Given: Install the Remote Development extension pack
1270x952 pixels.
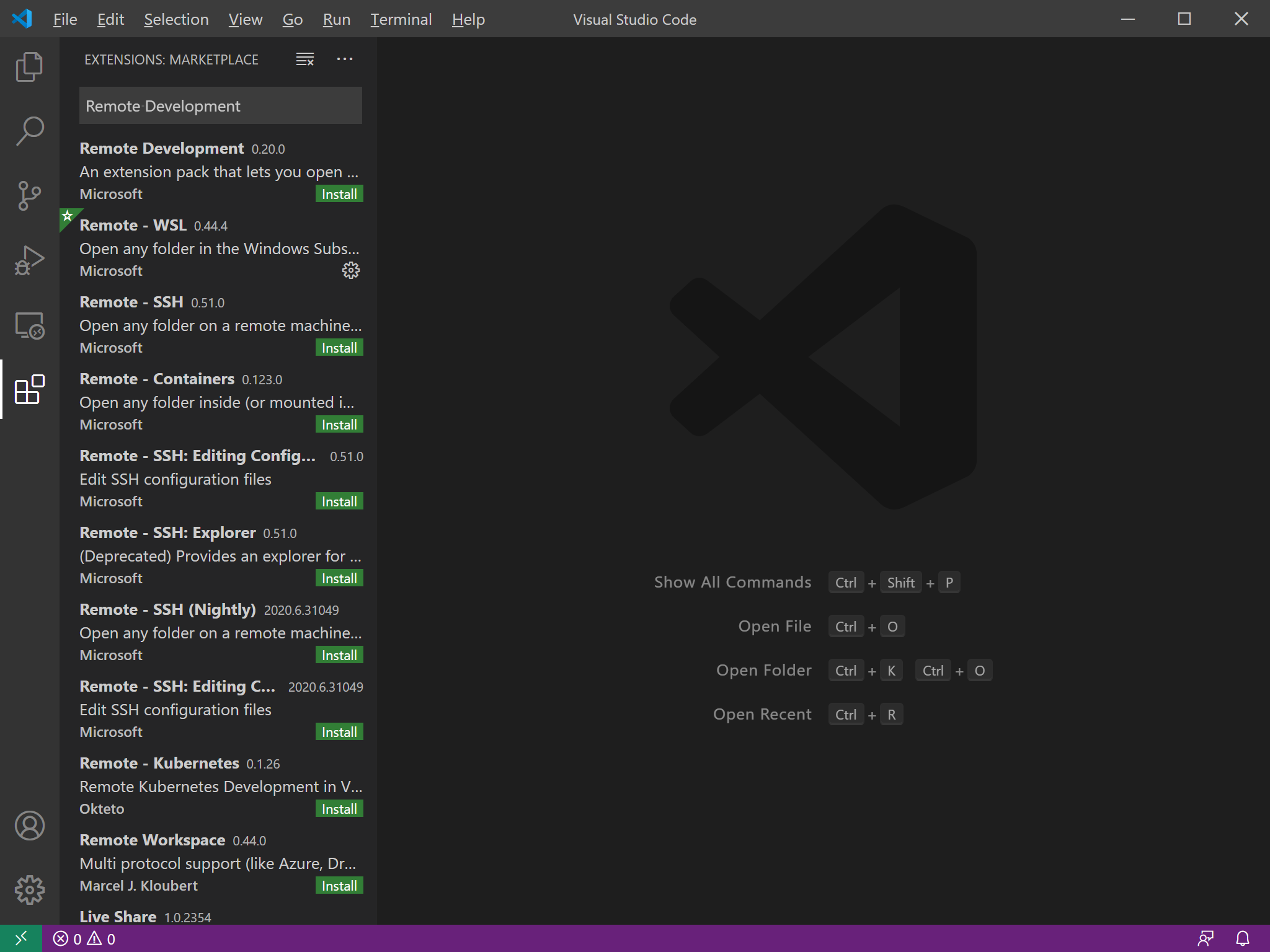Looking at the screenshot, I should click(x=339, y=194).
